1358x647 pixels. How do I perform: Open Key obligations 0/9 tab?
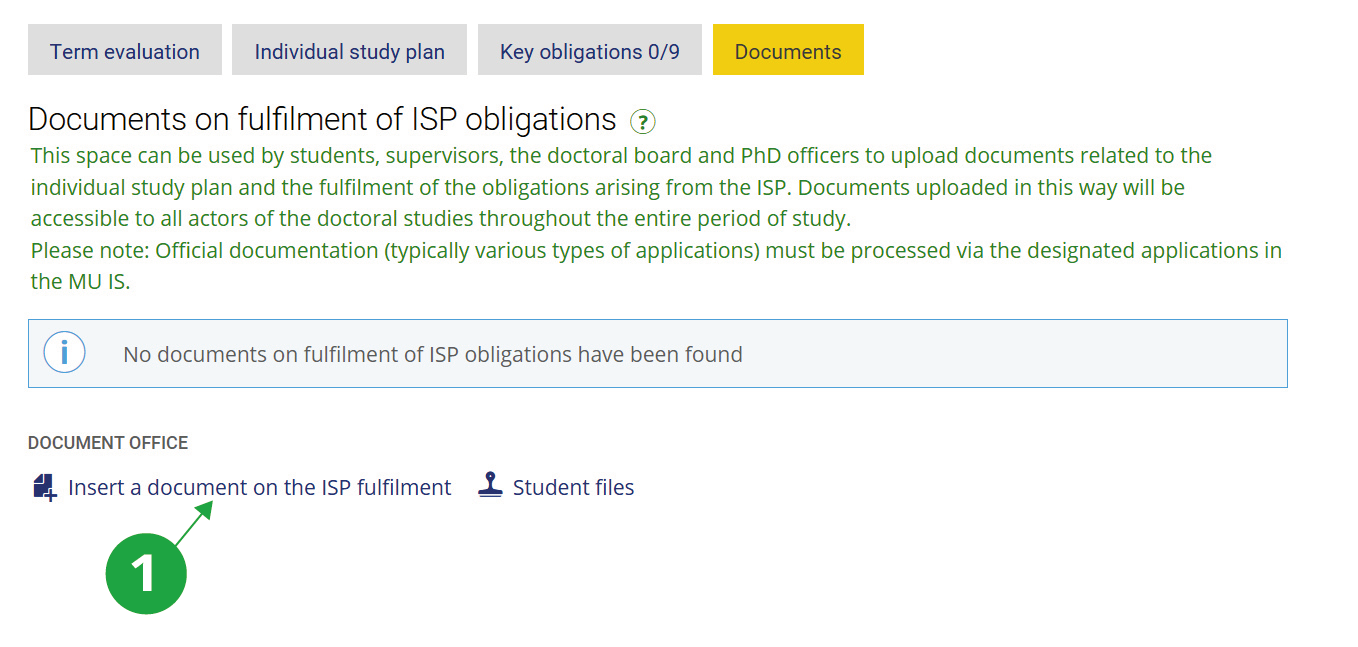589,51
